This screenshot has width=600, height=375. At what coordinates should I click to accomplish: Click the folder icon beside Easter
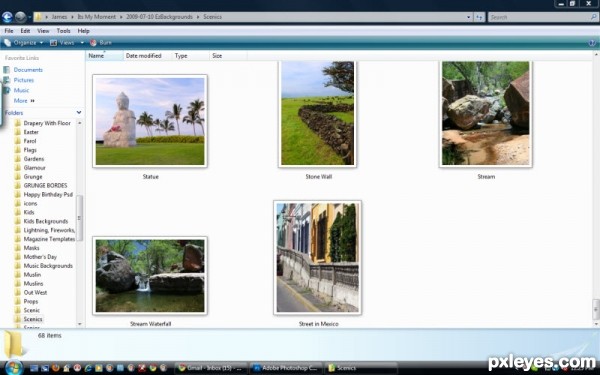(18, 132)
